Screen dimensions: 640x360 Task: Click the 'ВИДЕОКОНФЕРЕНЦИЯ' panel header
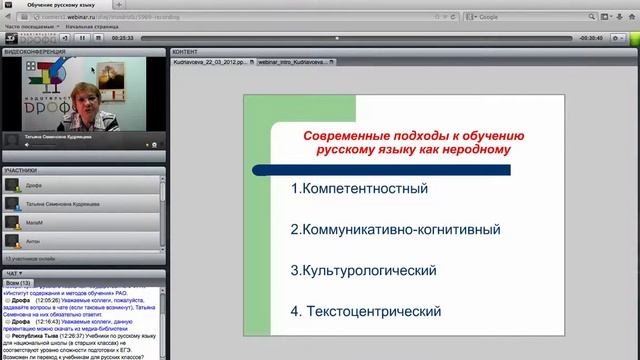84,52
